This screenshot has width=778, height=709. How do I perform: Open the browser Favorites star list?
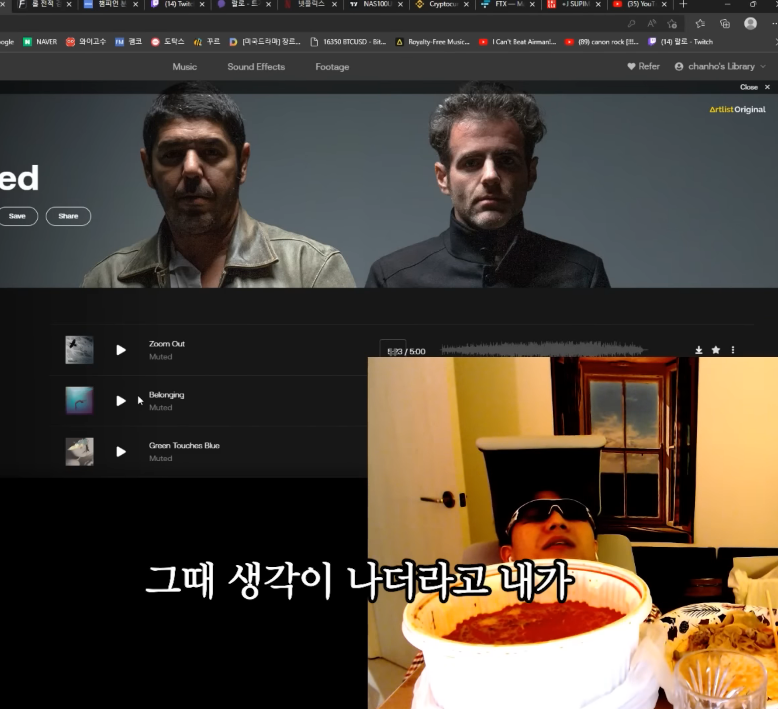click(700, 23)
